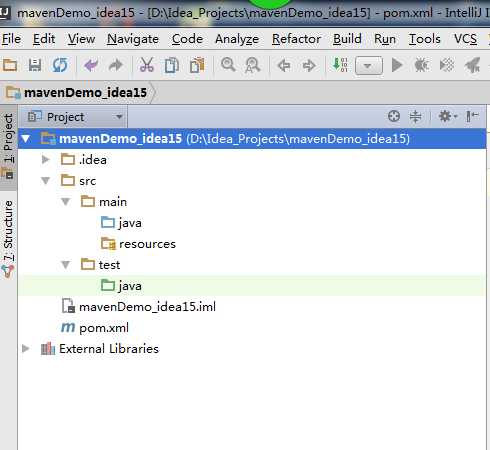Collapse the main folder arrow
The width and height of the screenshot is (490, 450).
tap(66, 202)
